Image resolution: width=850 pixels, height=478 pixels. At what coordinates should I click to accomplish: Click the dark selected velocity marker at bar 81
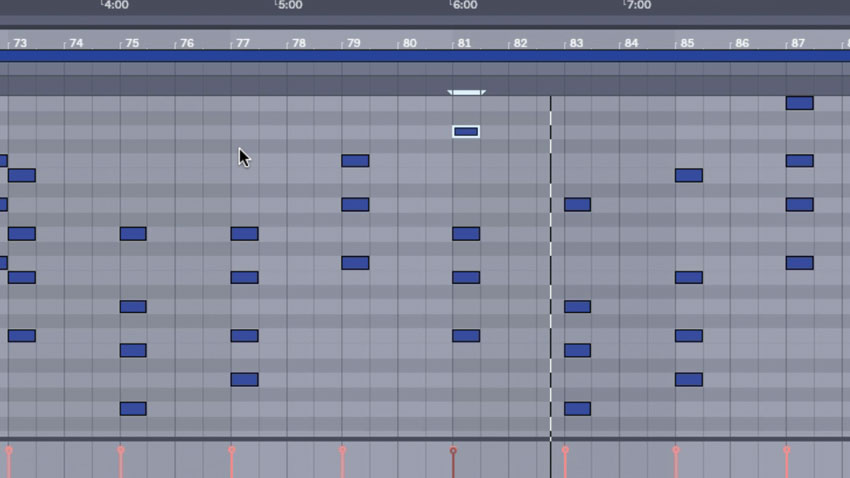coord(453,450)
